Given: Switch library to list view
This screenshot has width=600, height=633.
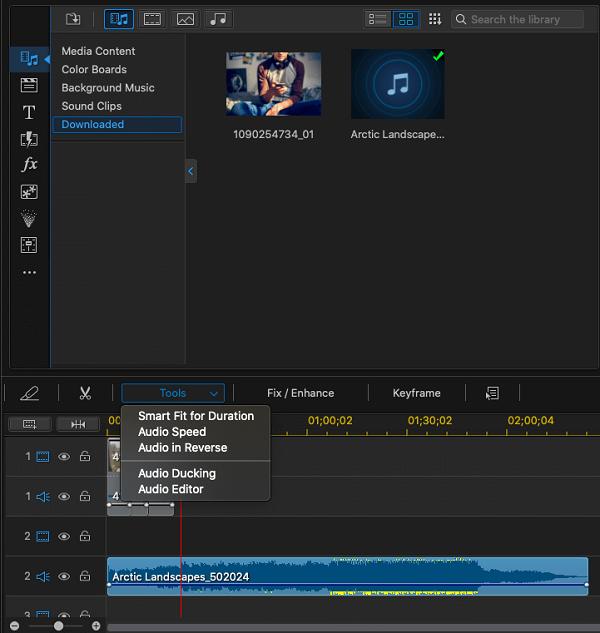Looking at the screenshot, I should coord(378,19).
